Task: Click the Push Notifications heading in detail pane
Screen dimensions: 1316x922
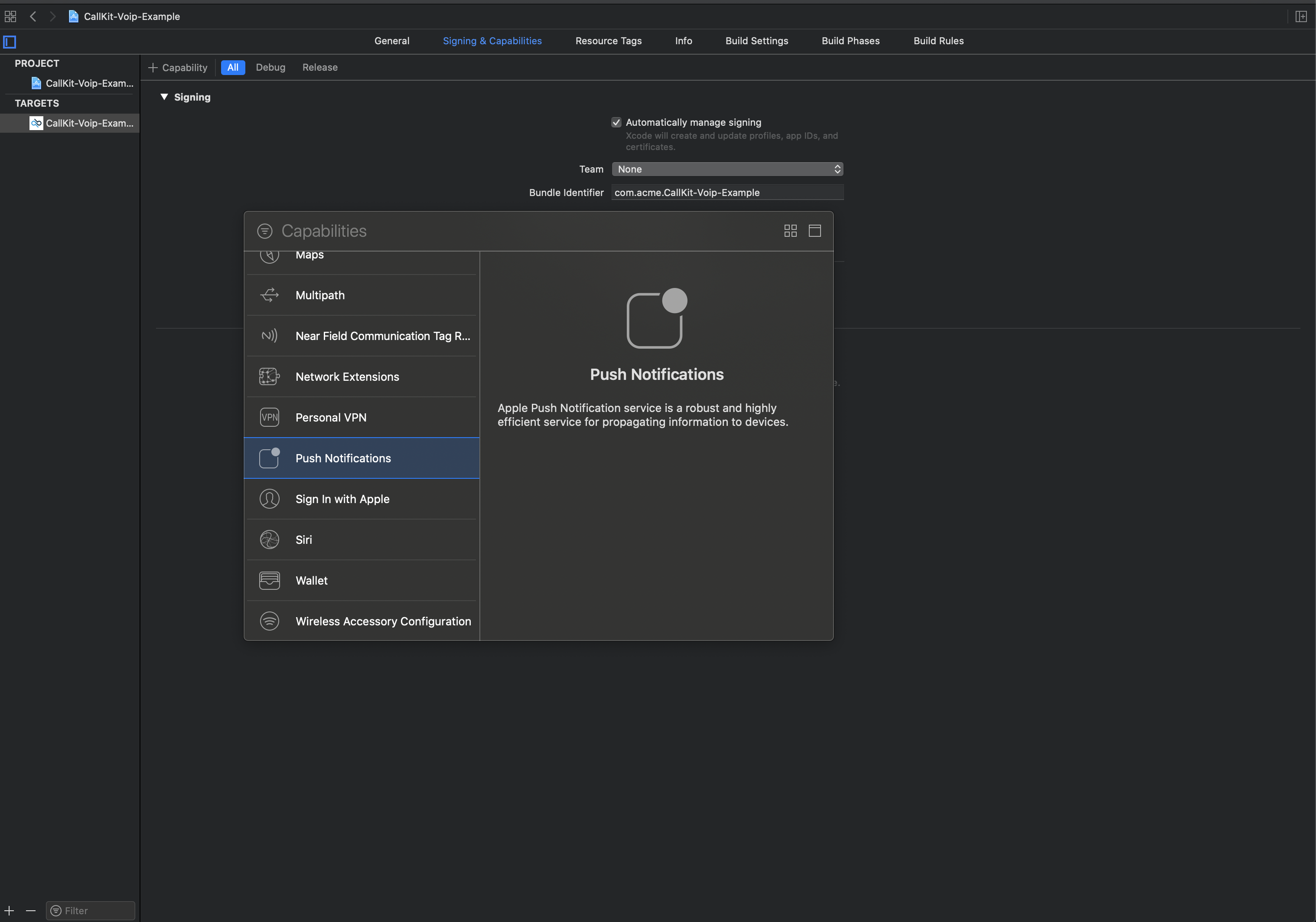Action: click(x=657, y=374)
